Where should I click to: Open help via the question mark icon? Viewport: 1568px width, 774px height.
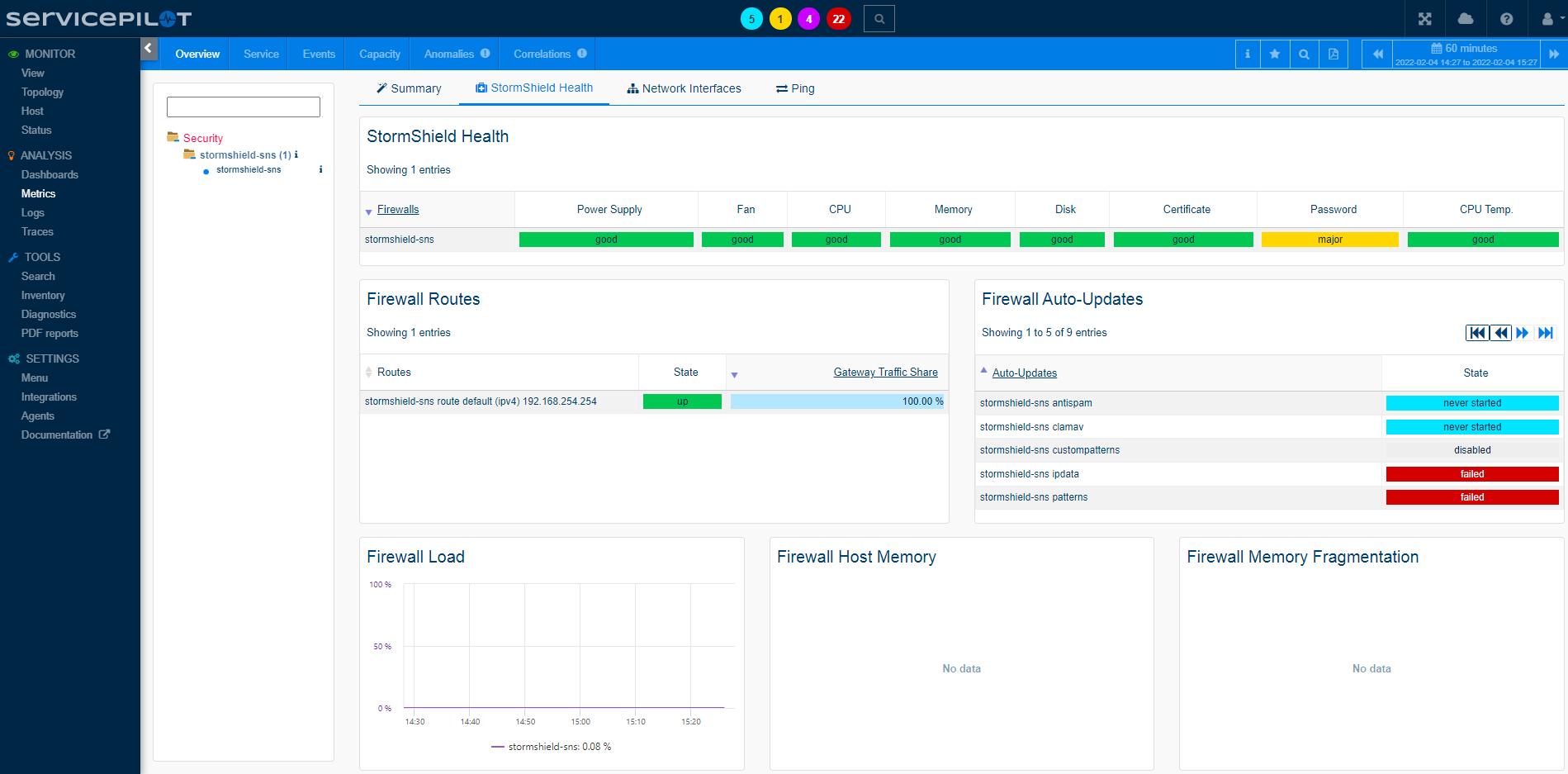point(1506,19)
